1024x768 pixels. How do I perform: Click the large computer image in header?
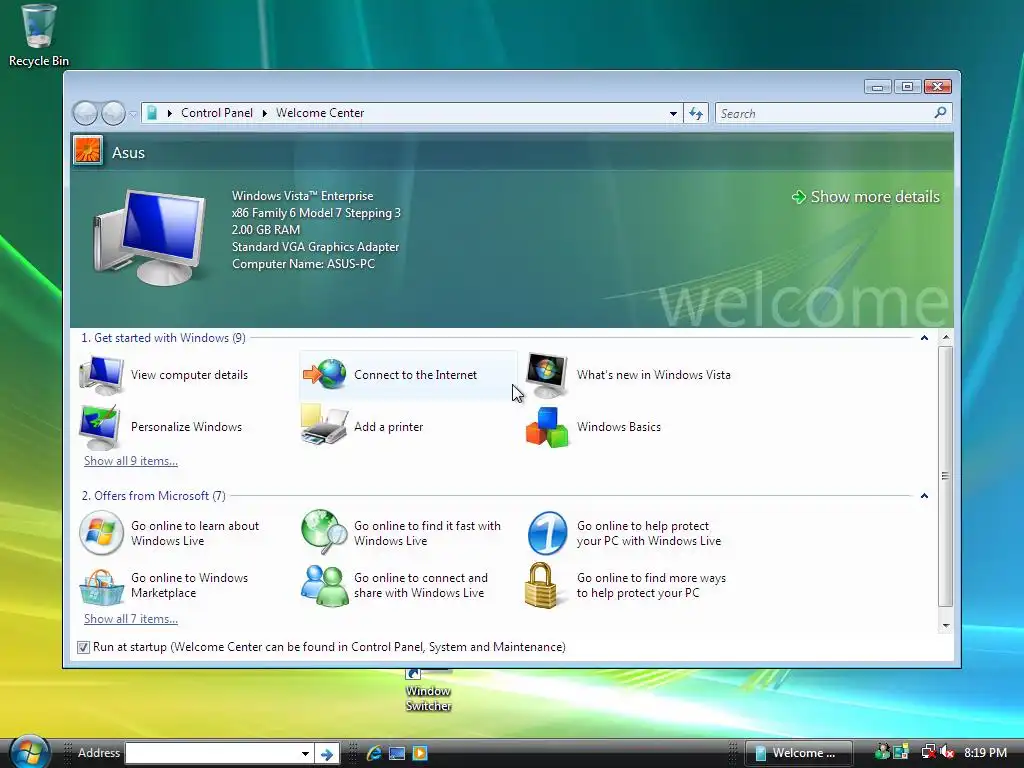(149, 236)
